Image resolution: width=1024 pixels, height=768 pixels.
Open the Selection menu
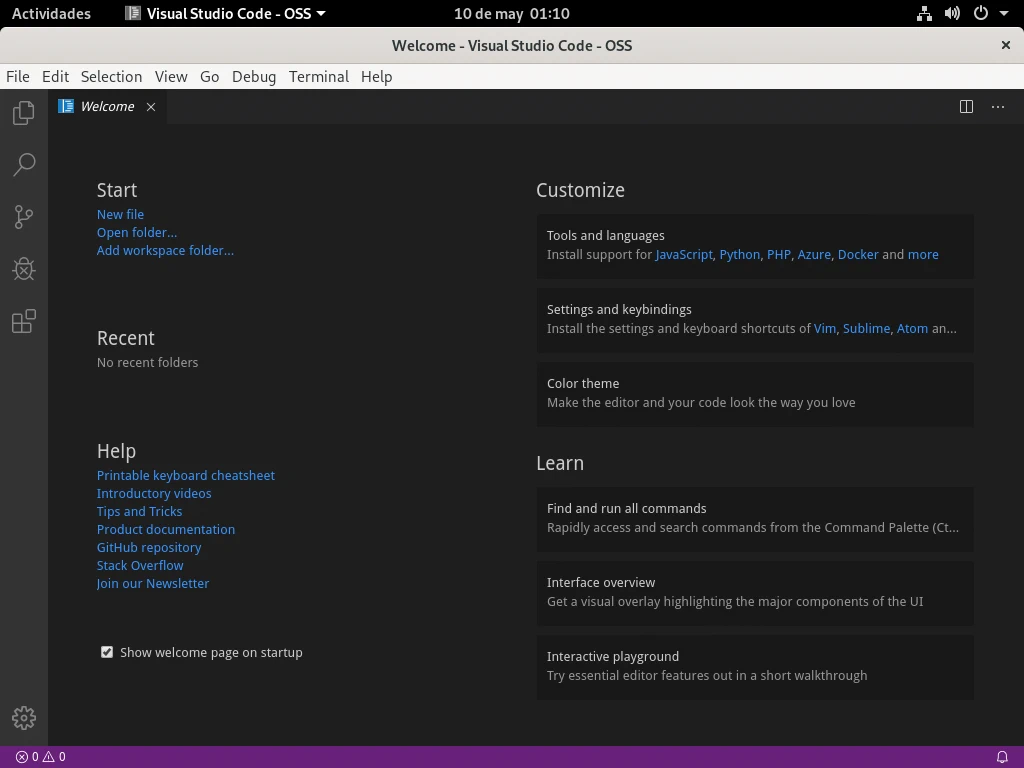point(111,77)
